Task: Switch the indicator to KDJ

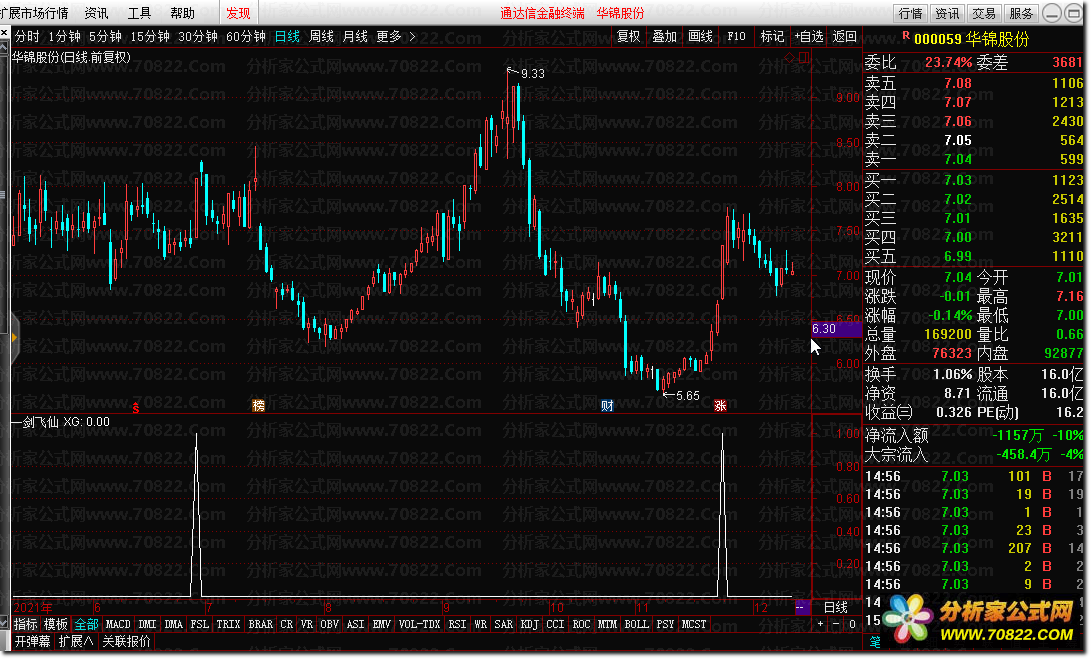Action: pyautogui.click(x=529, y=624)
